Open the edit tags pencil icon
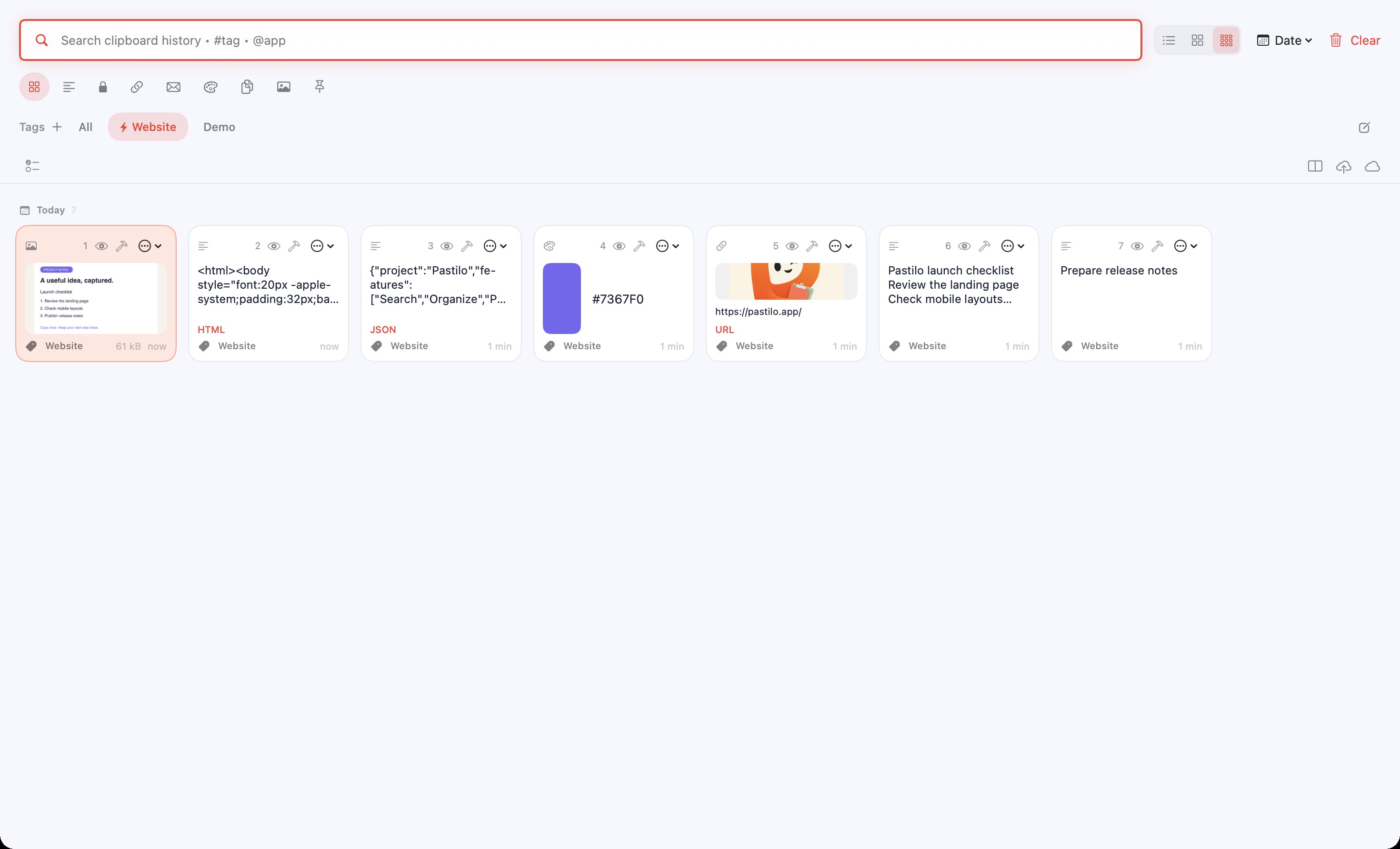This screenshot has height=849, width=1400. click(x=1364, y=127)
